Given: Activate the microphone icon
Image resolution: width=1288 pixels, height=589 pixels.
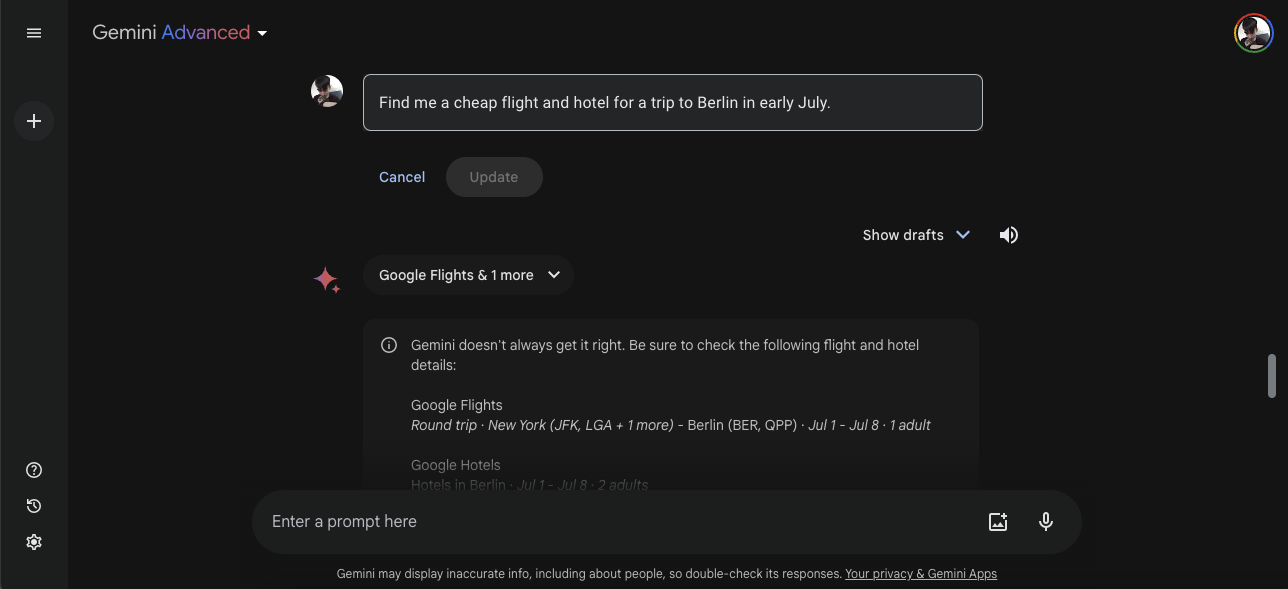Looking at the screenshot, I should [x=1046, y=521].
